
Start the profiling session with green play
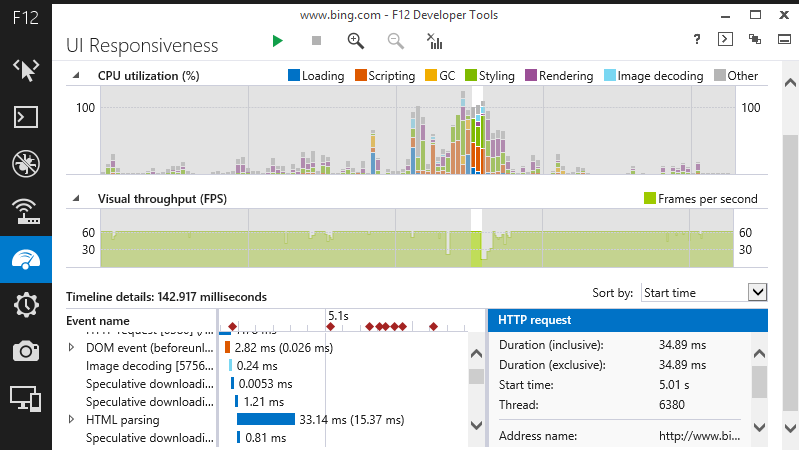pyautogui.click(x=277, y=41)
